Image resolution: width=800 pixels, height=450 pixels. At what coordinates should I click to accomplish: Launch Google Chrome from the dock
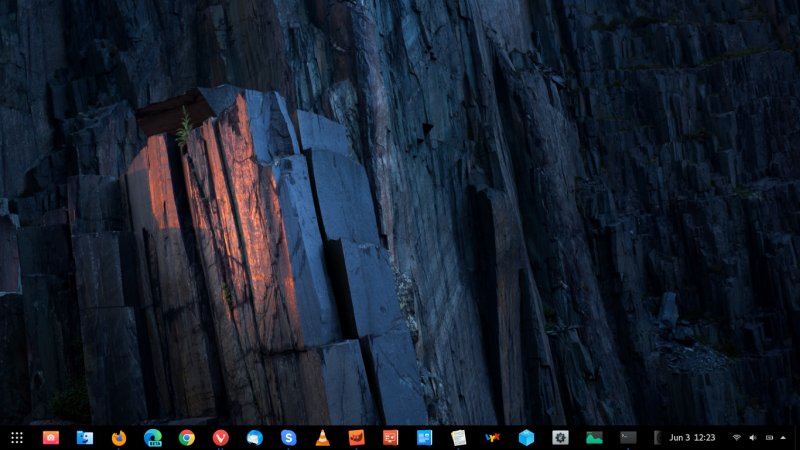pyautogui.click(x=187, y=438)
